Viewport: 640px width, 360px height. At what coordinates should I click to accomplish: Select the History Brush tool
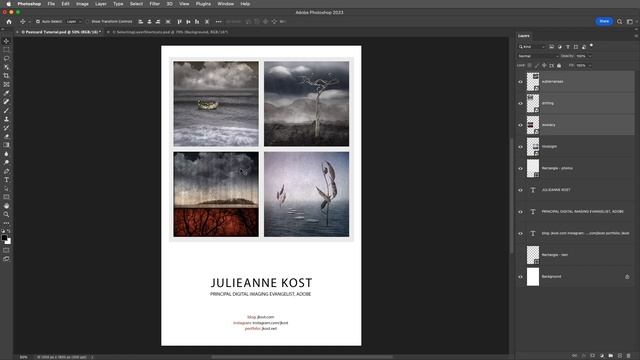[6, 128]
